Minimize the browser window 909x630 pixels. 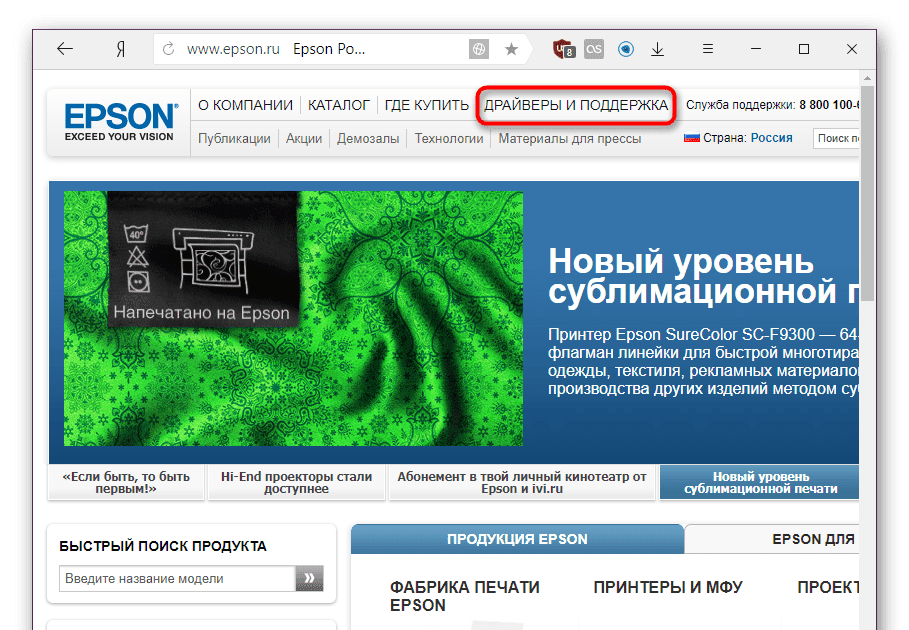click(756, 49)
